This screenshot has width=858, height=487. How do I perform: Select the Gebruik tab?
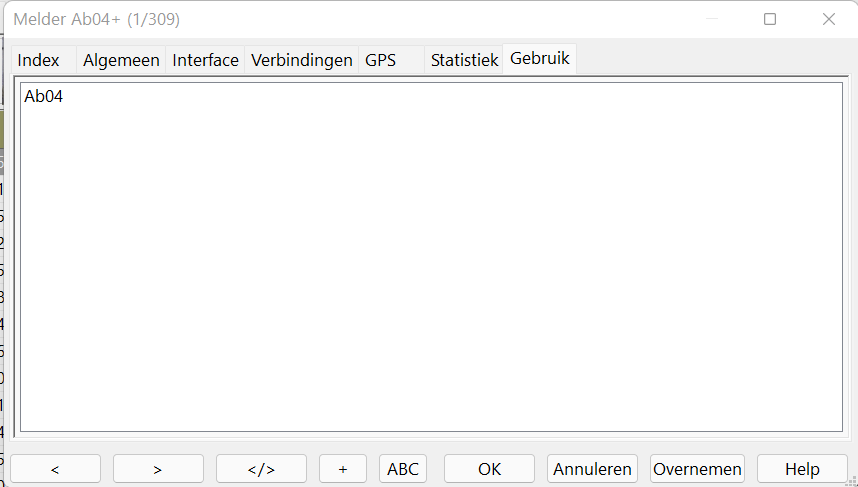tap(540, 58)
